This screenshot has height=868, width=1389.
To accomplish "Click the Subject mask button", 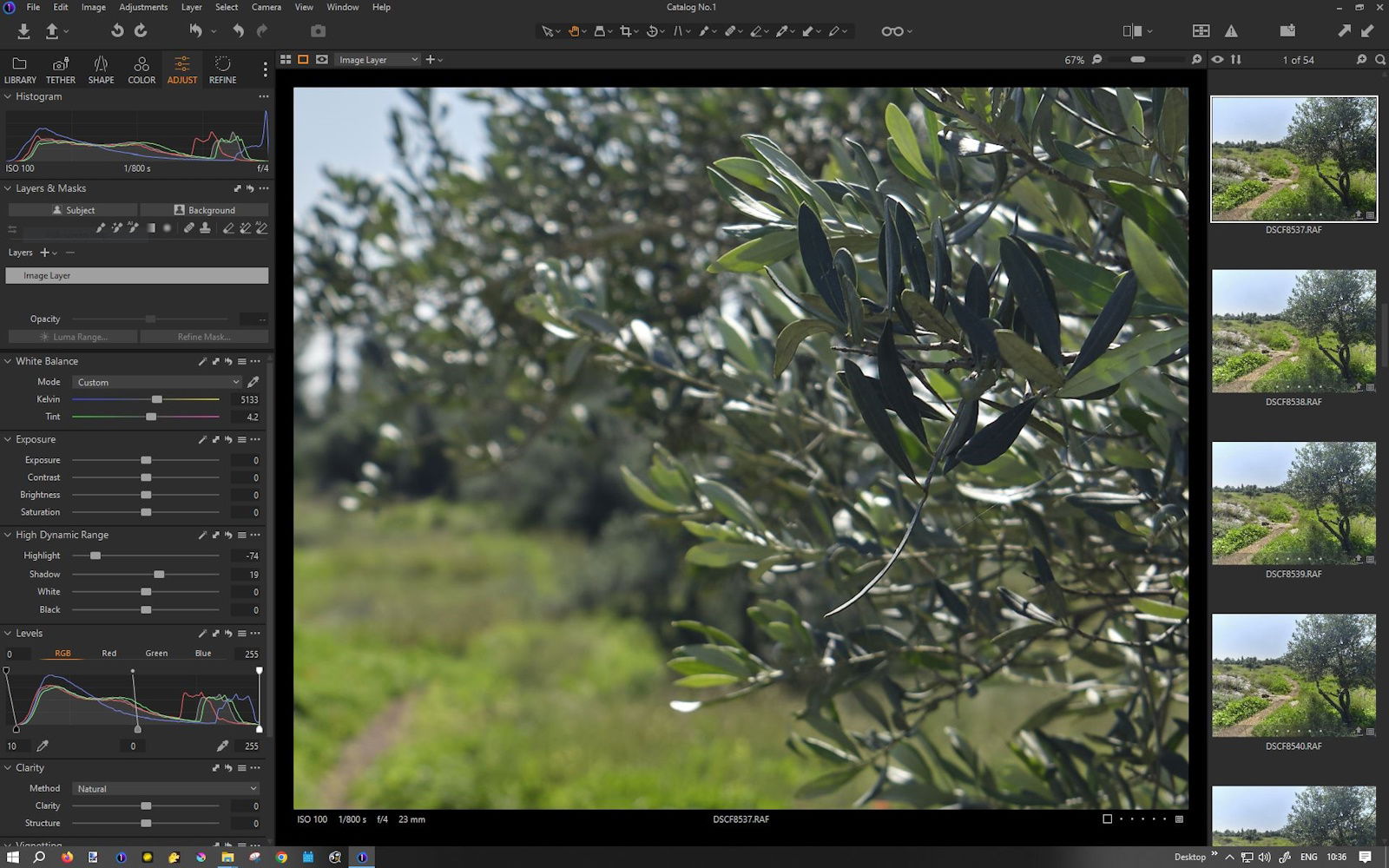I will [x=73, y=210].
